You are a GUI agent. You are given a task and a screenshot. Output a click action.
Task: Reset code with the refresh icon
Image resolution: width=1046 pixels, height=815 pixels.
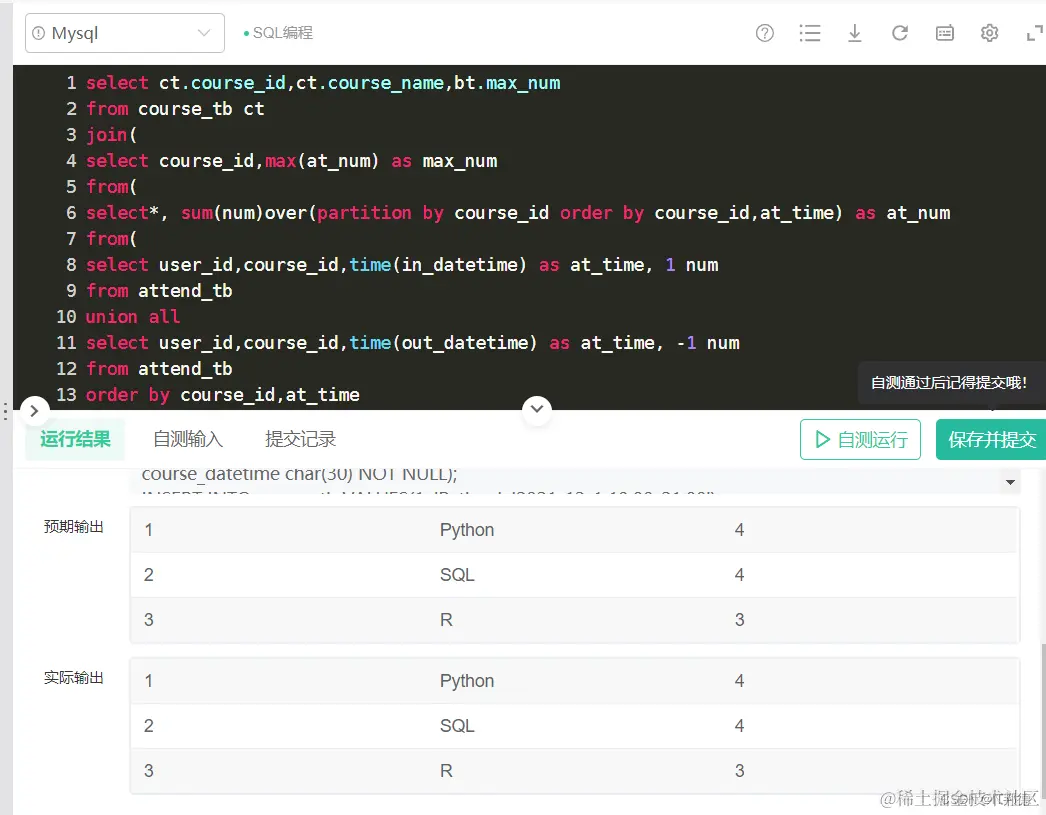coord(899,33)
